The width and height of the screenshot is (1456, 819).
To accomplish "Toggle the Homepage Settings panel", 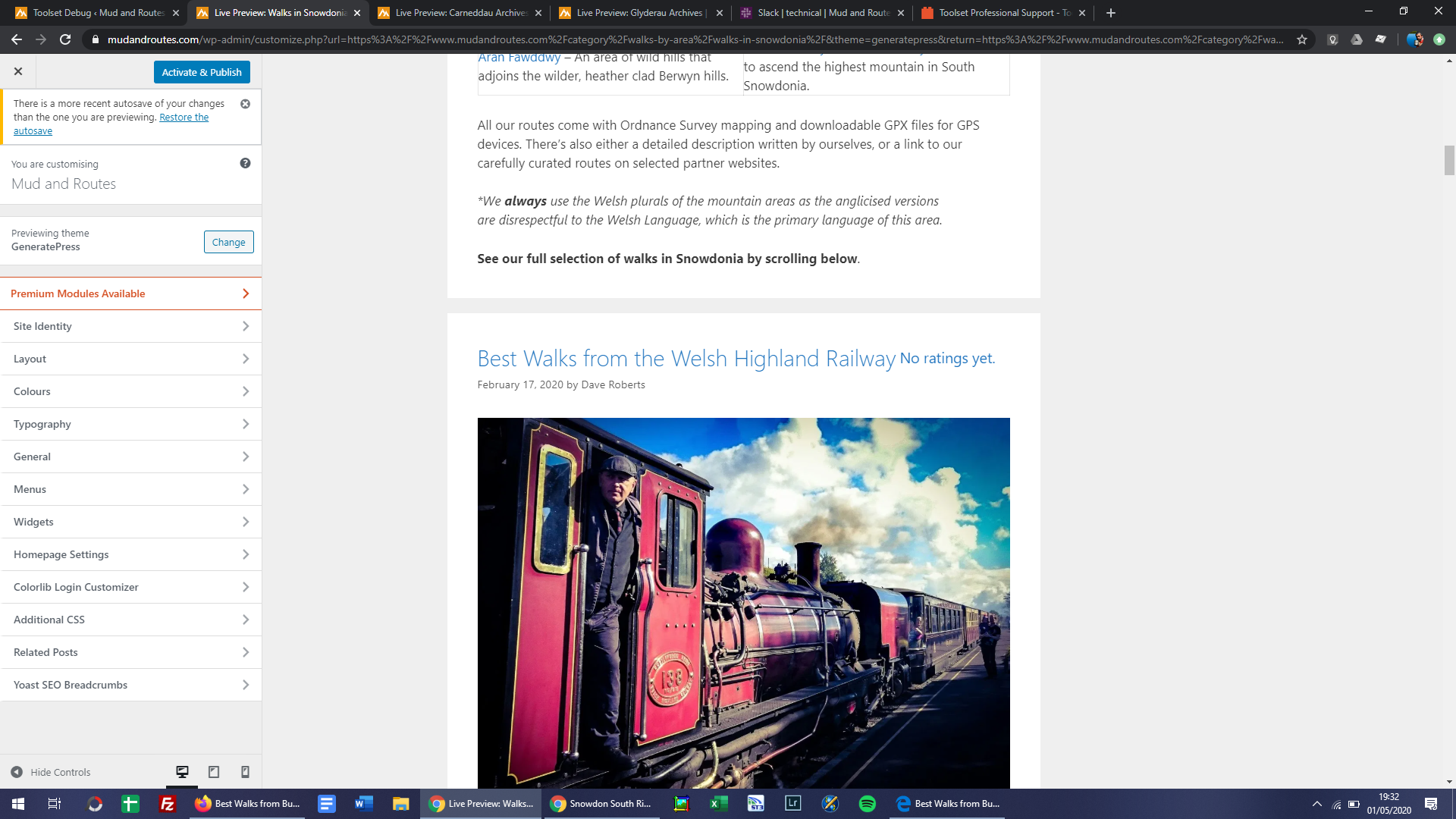I will click(x=131, y=554).
